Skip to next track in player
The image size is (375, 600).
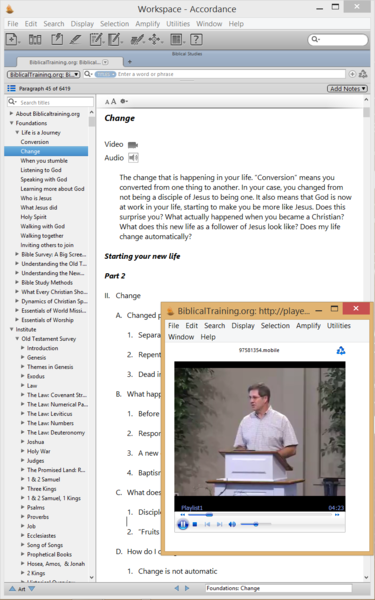click(x=219, y=524)
